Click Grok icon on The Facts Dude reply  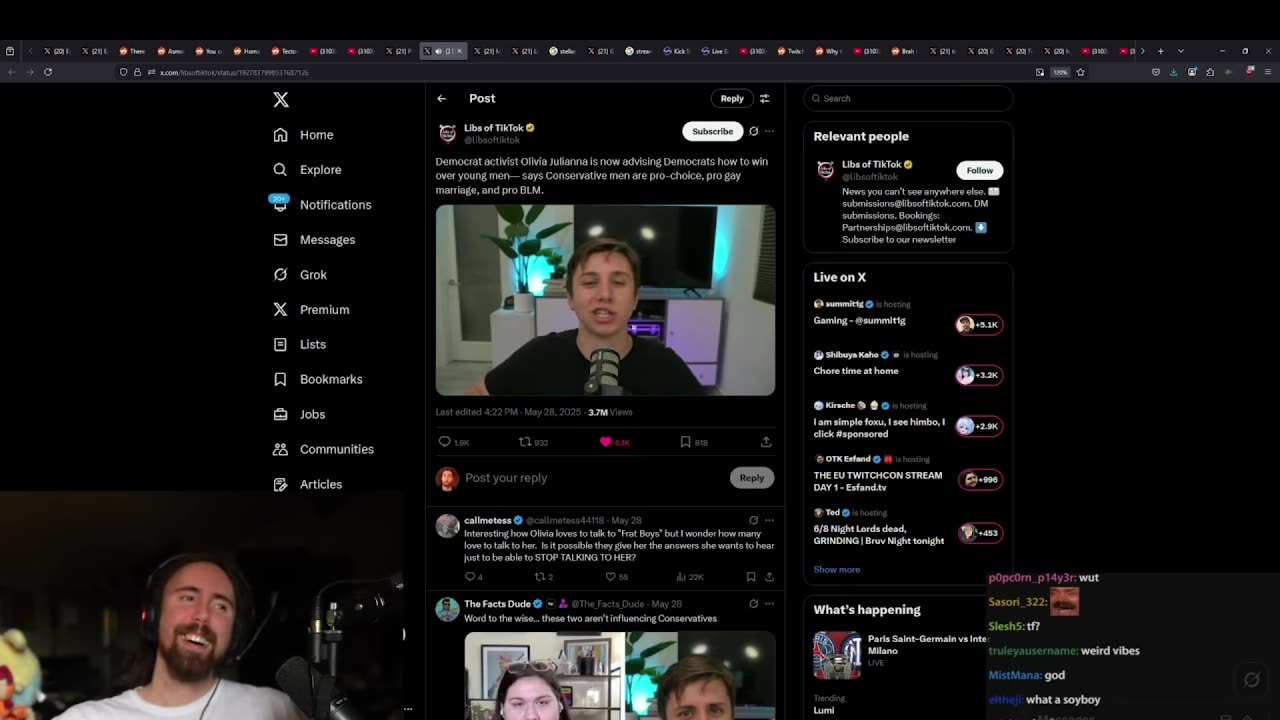754,604
